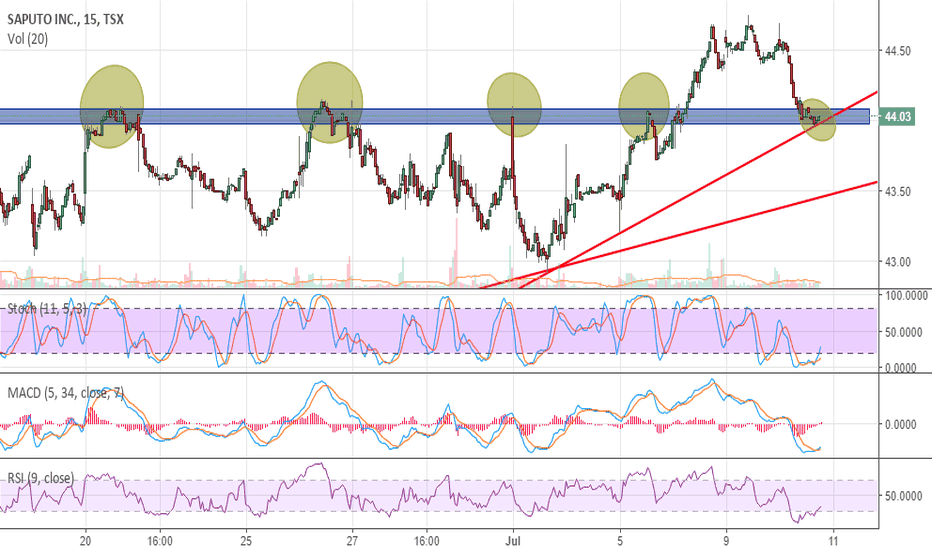Select the blue horizontal resistance zone rectangle
Viewport: 932px width, 550px height.
click(x=434, y=117)
